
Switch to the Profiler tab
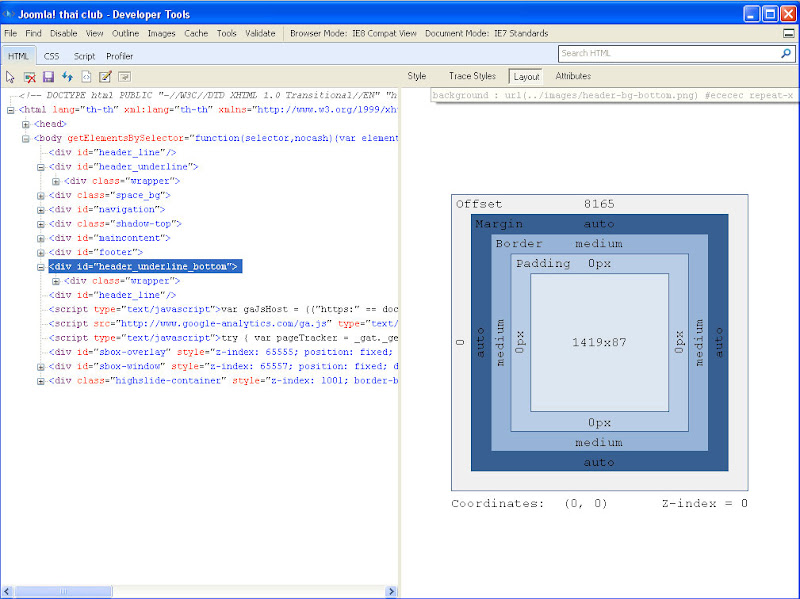[x=119, y=56]
